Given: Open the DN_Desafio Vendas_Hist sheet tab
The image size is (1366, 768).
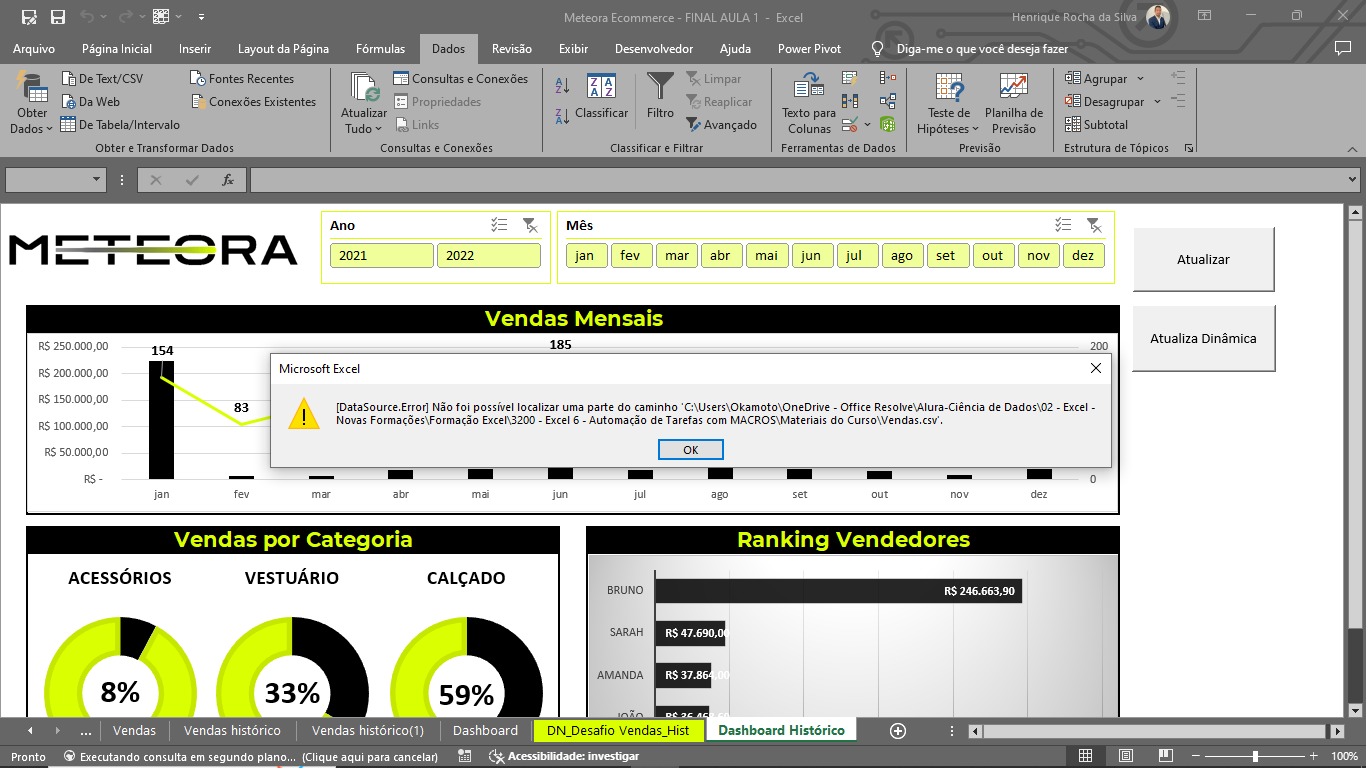Looking at the screenshot, I should click(x=618, y=730).
